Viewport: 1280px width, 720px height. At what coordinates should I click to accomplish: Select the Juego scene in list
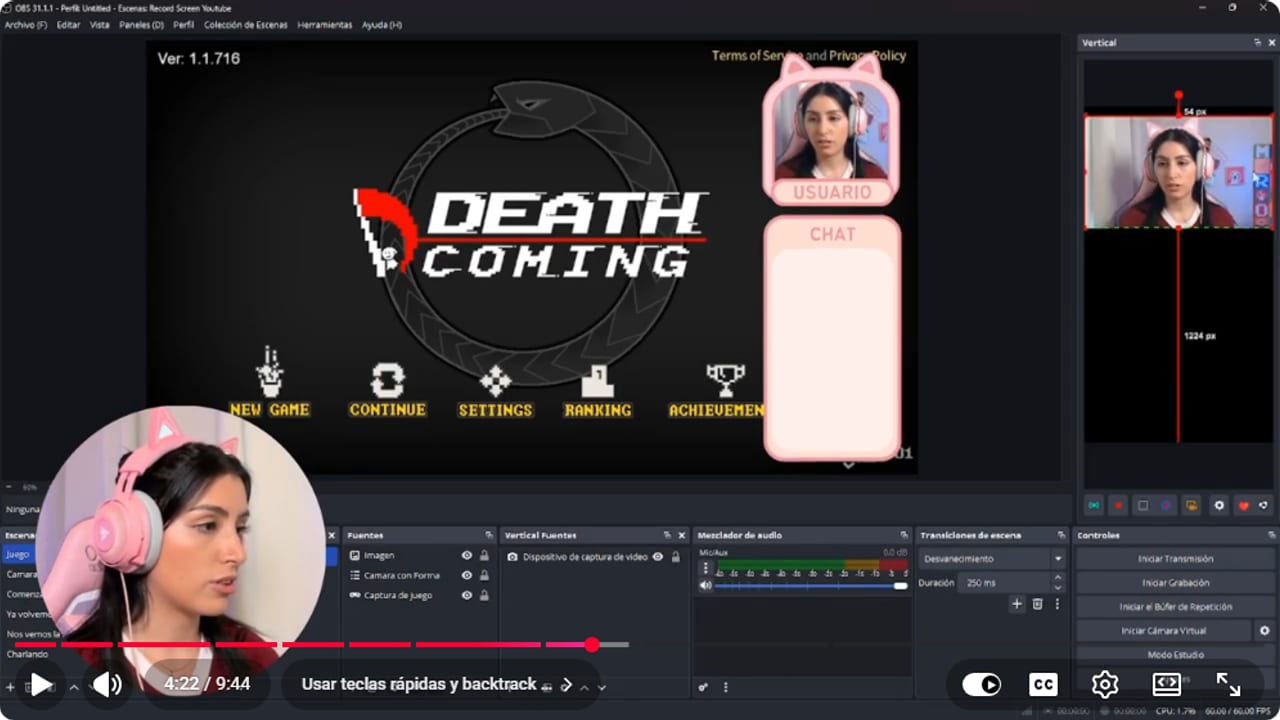click(19, 555)
